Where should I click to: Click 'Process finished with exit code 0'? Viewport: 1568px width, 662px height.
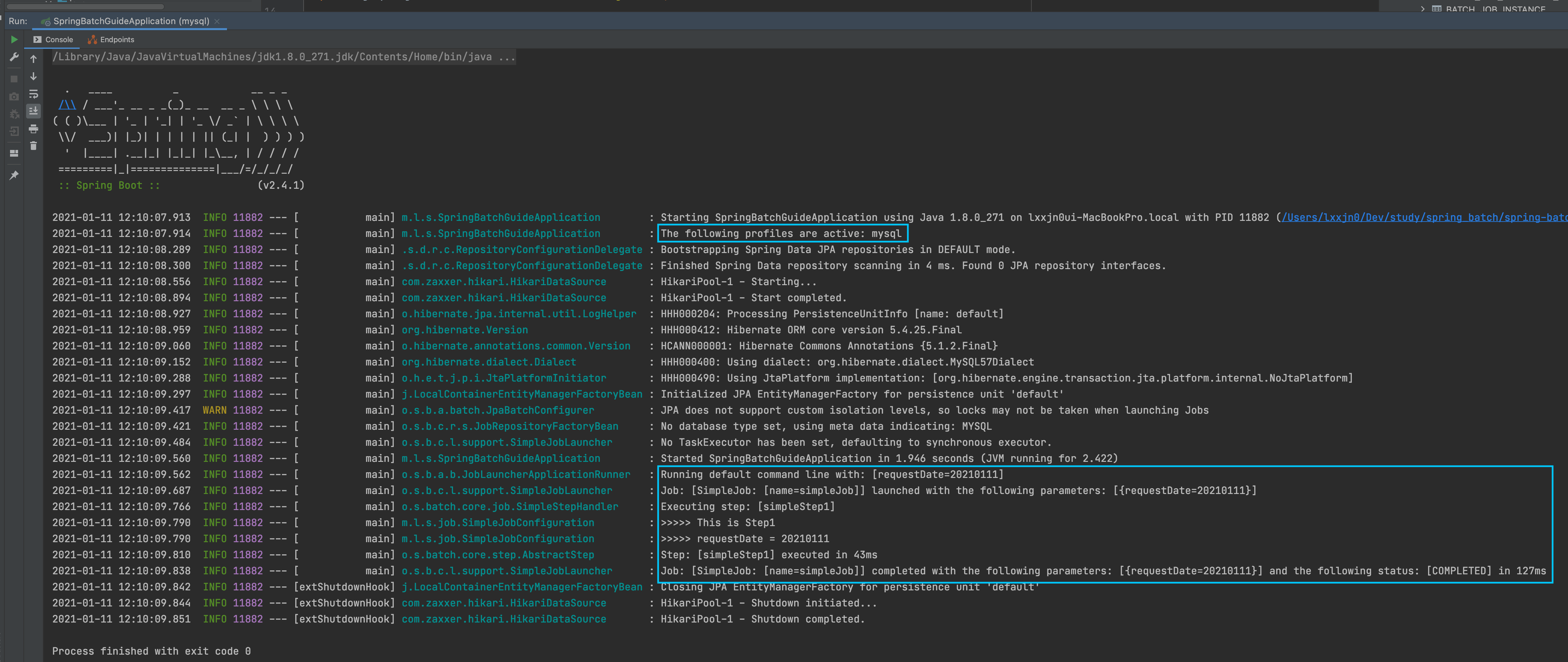(152, 652)
